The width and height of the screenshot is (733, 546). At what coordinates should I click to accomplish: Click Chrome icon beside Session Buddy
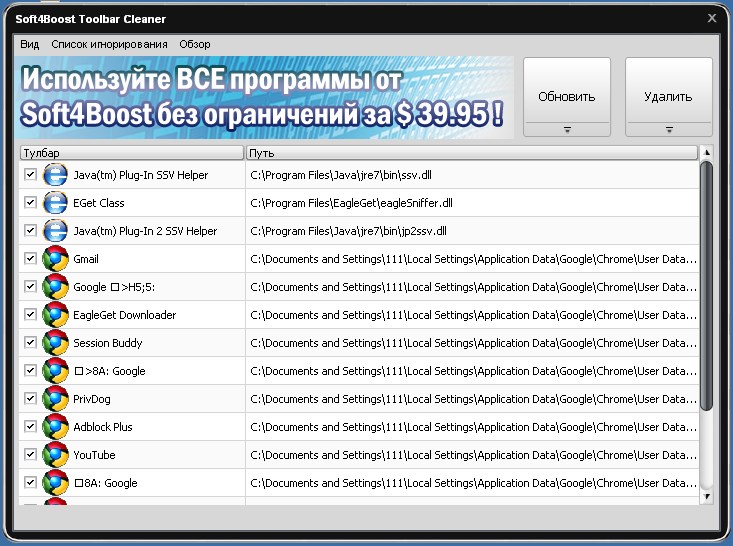pos(55,343)
